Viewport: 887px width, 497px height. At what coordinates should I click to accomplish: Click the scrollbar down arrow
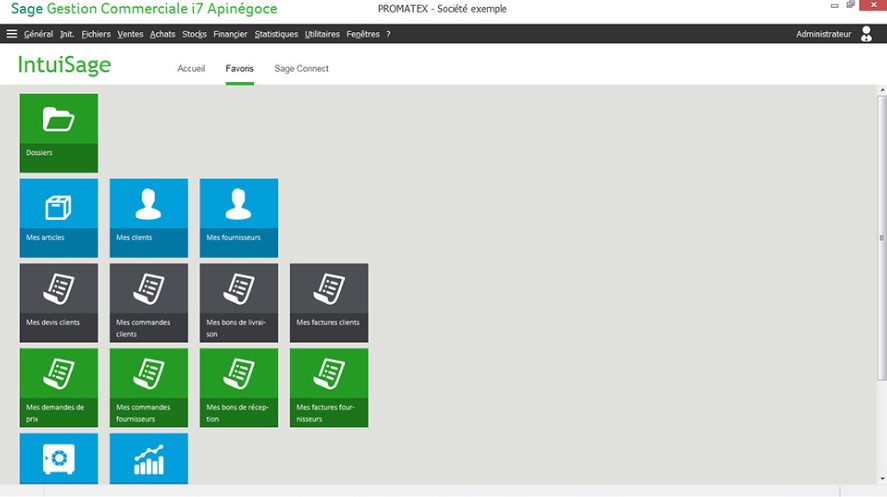click(x=882, y=479)
